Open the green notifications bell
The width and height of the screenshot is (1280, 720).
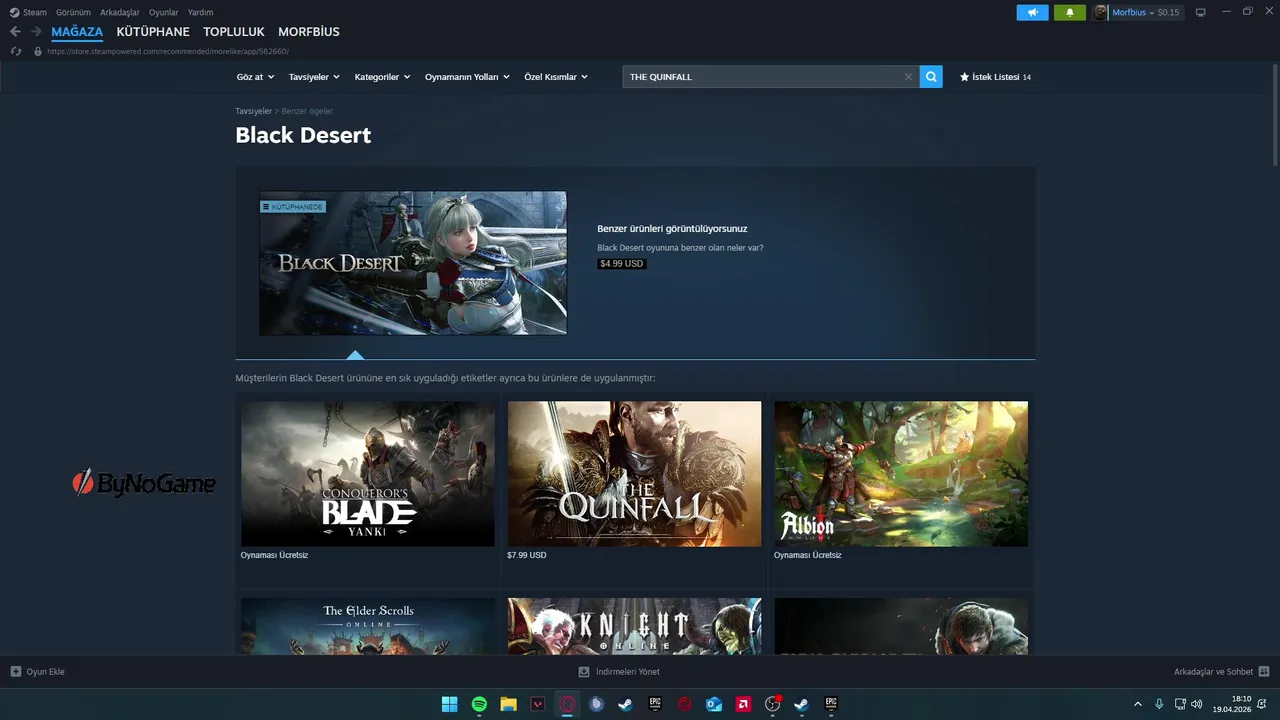coord(1070,13)
